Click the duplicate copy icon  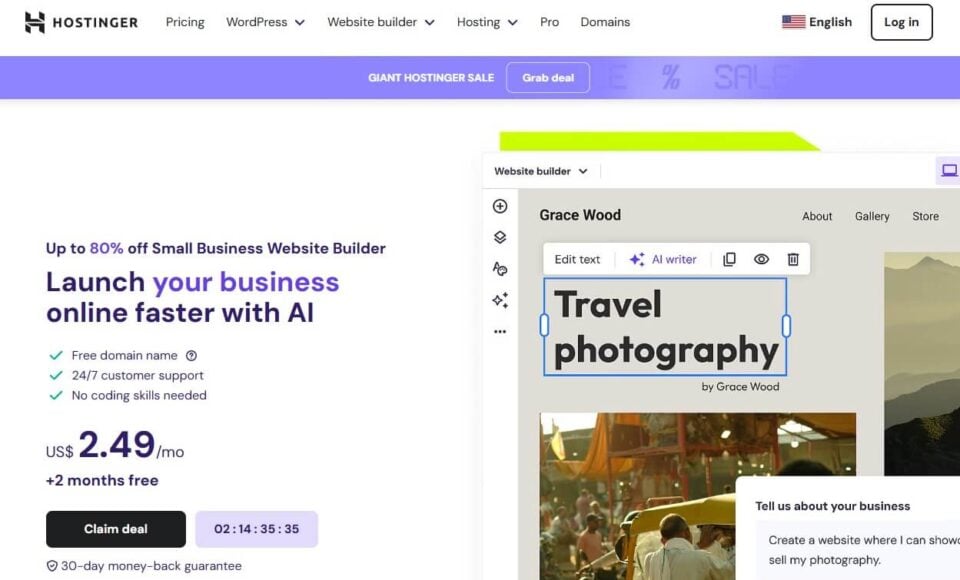729,259
